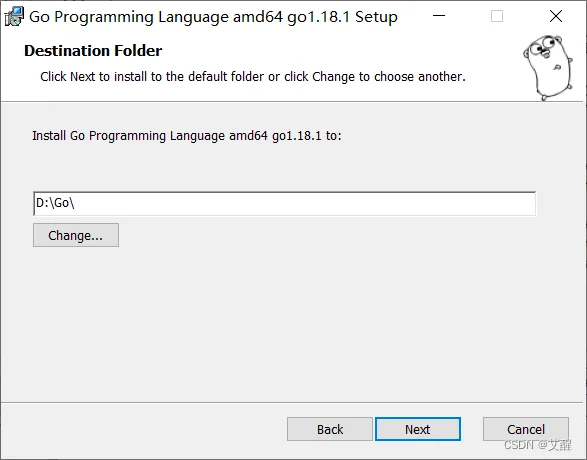Click inside the destination path field
The height and width of the screenshot is (460, 587).
[285, 204]
